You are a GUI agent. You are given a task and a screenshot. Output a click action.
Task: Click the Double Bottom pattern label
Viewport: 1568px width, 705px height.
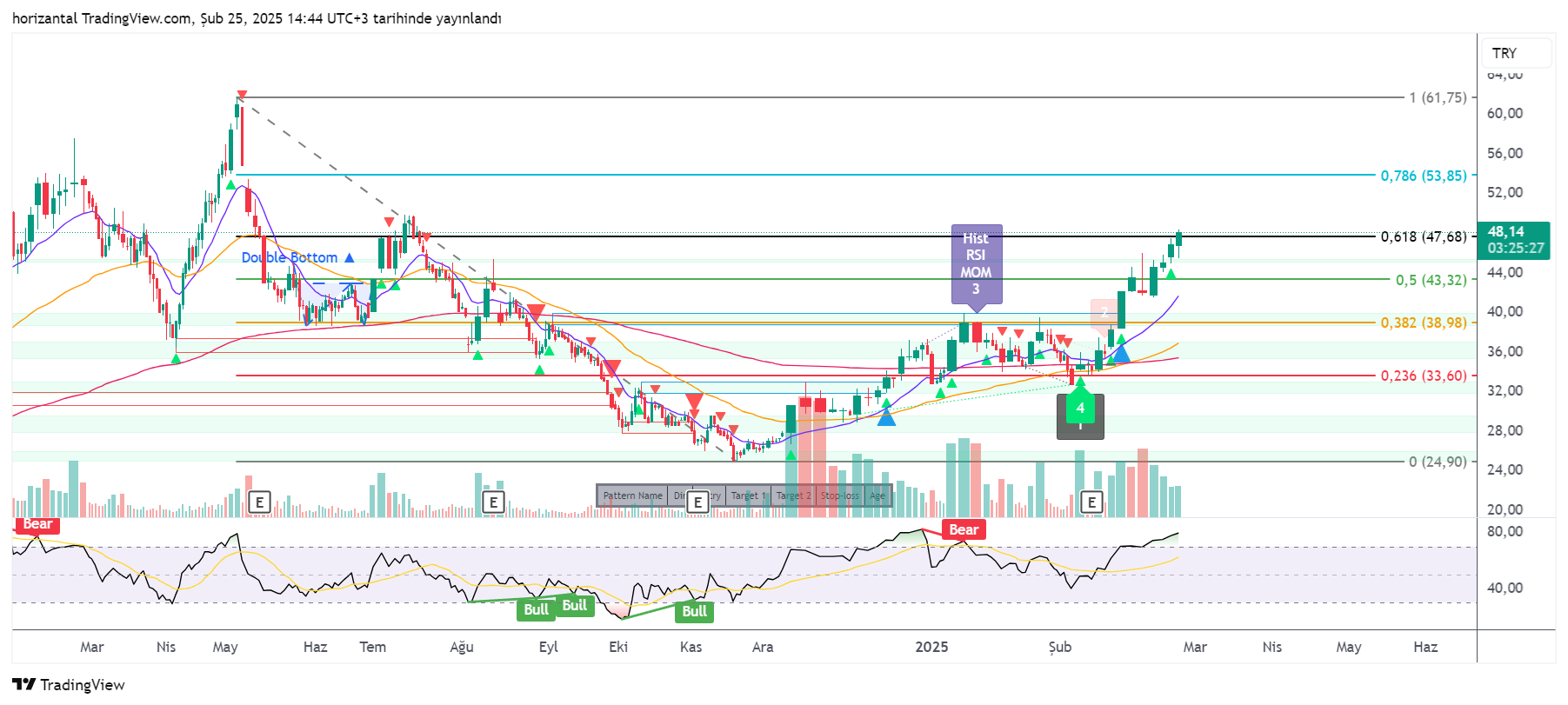pyautogui.click(x=297, y=257)
